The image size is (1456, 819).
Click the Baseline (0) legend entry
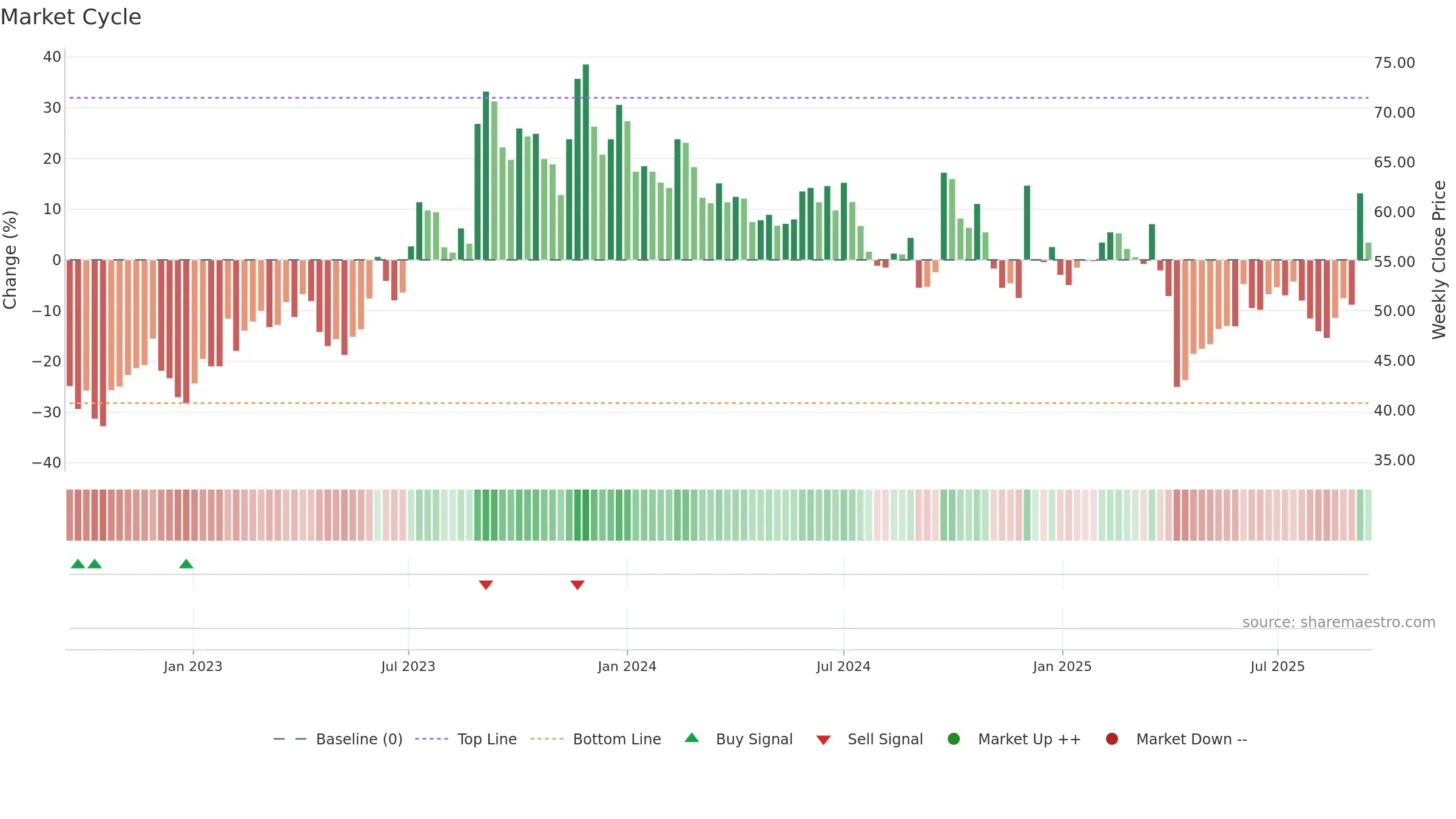click(338, 739)
